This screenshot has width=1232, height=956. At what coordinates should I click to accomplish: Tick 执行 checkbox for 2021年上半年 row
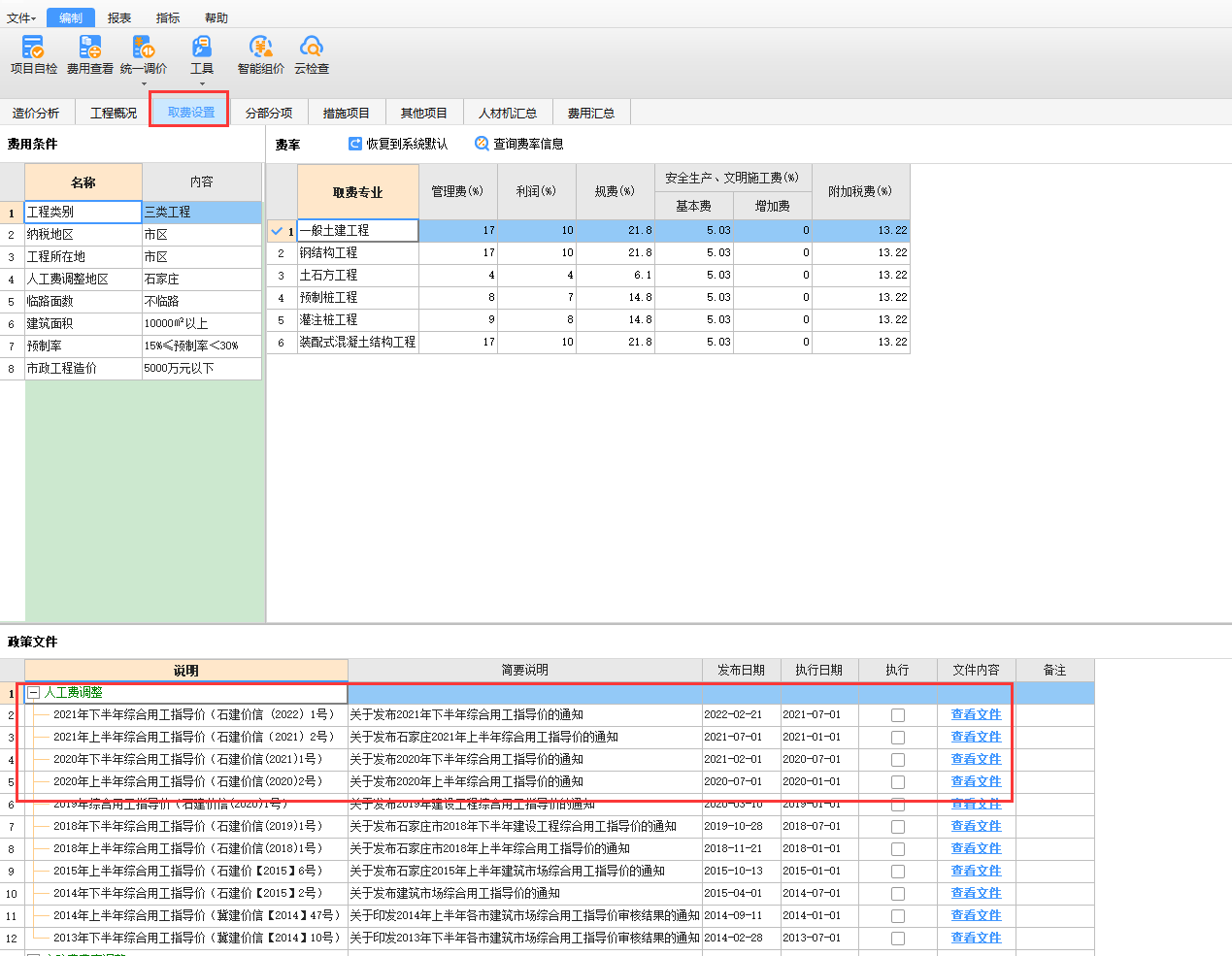click(898, 738)
